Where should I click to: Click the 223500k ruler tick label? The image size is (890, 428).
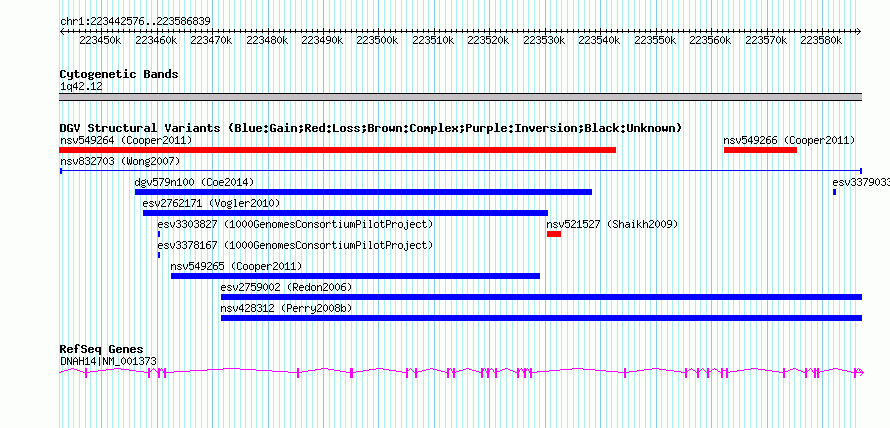(378, 41)
